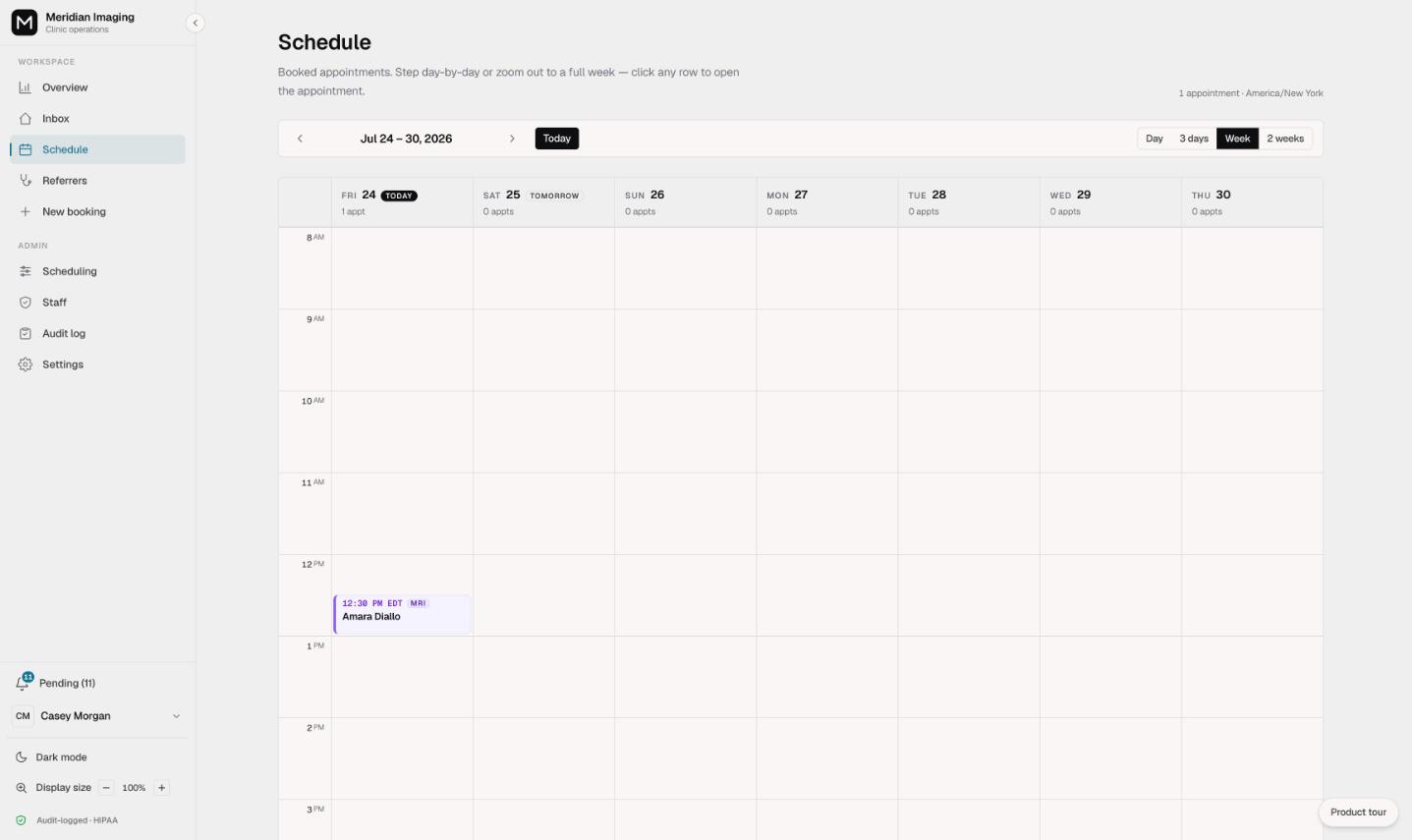This screenshot has width=1412, height=840.
Task: Increase display size with plus button
Action: [162, 788]
